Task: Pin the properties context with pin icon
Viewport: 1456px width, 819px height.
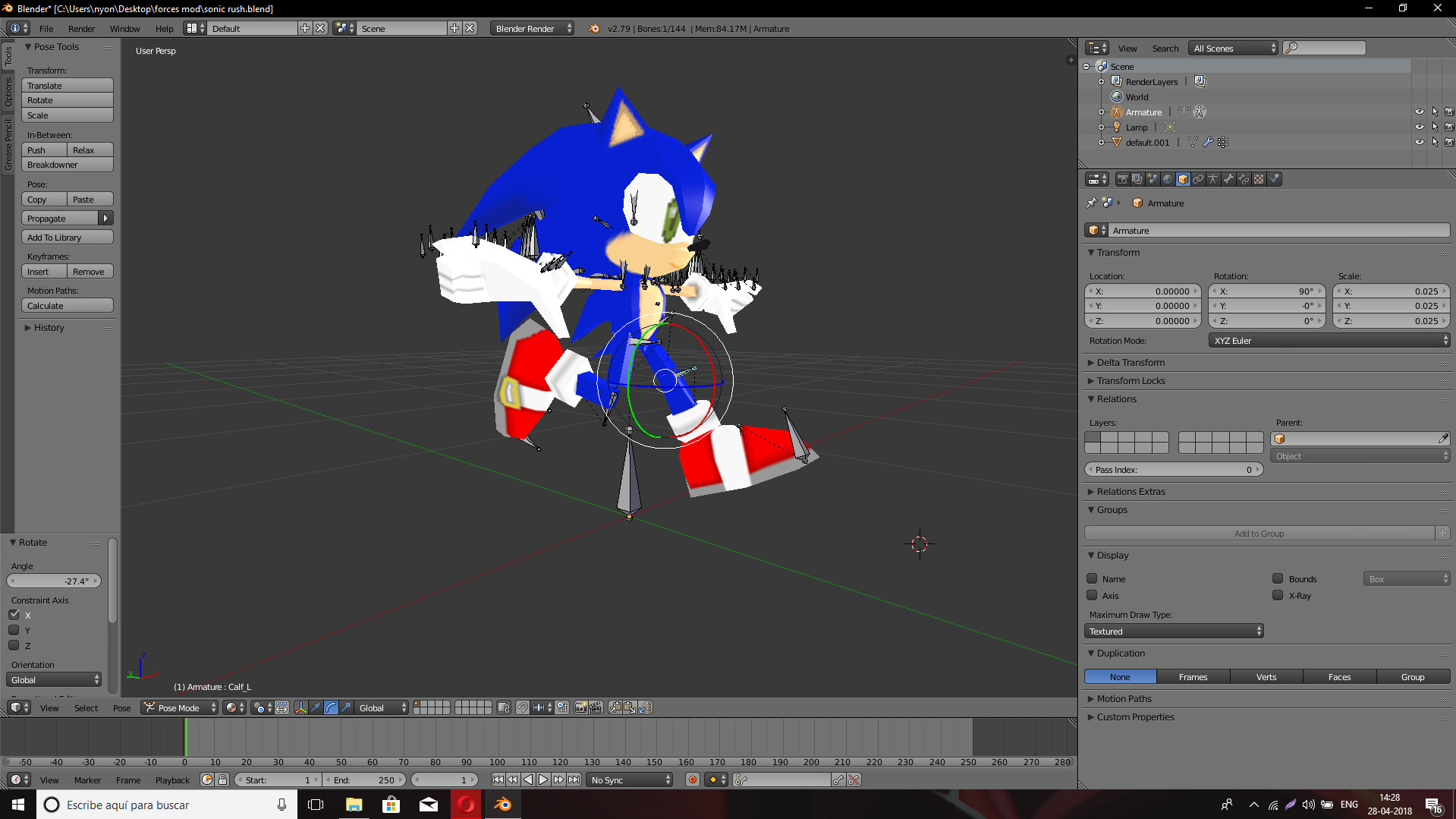Action: [x=1091, y=203]
